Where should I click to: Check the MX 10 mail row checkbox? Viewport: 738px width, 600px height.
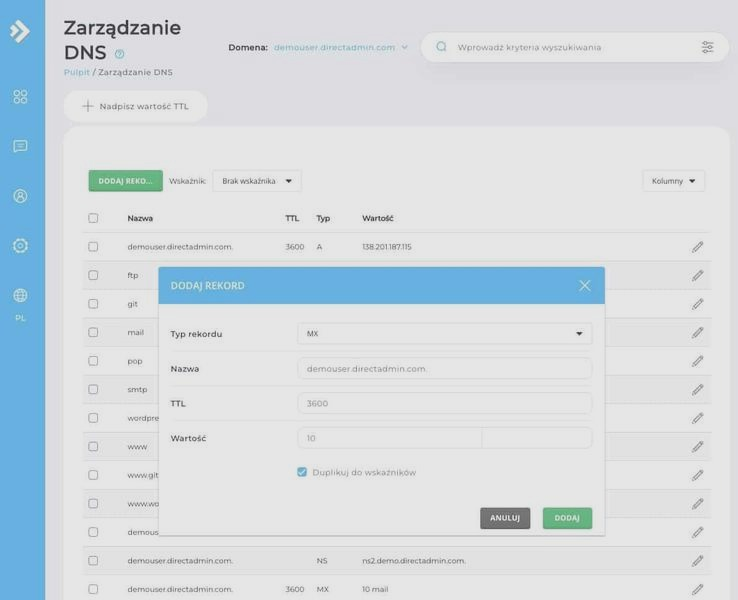coord(93,589)
